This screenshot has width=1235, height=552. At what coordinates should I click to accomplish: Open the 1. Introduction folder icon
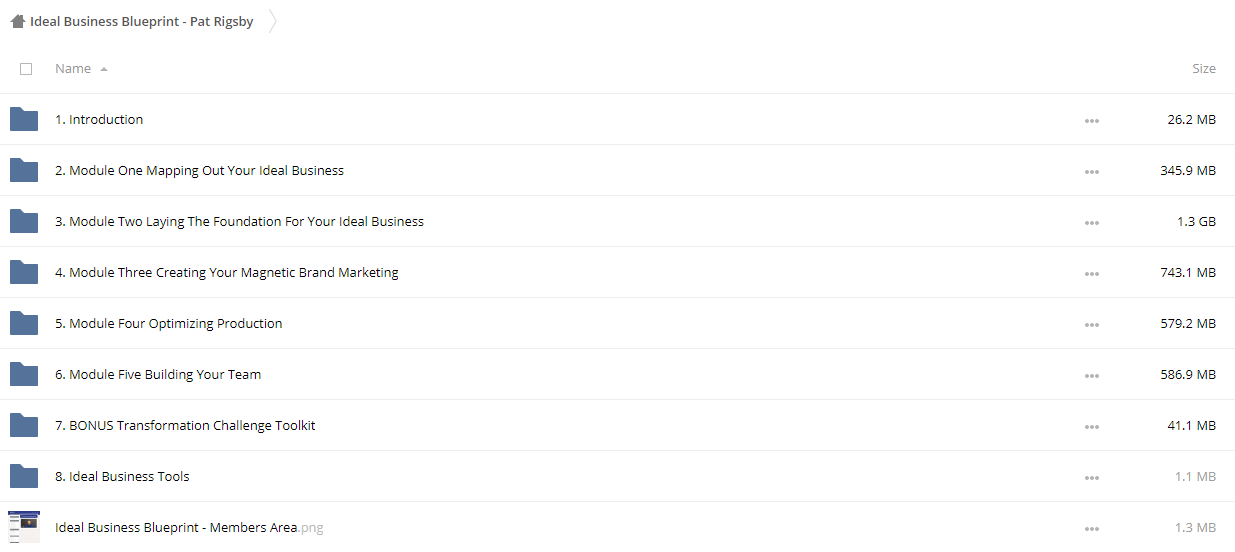tap(24, 120)
